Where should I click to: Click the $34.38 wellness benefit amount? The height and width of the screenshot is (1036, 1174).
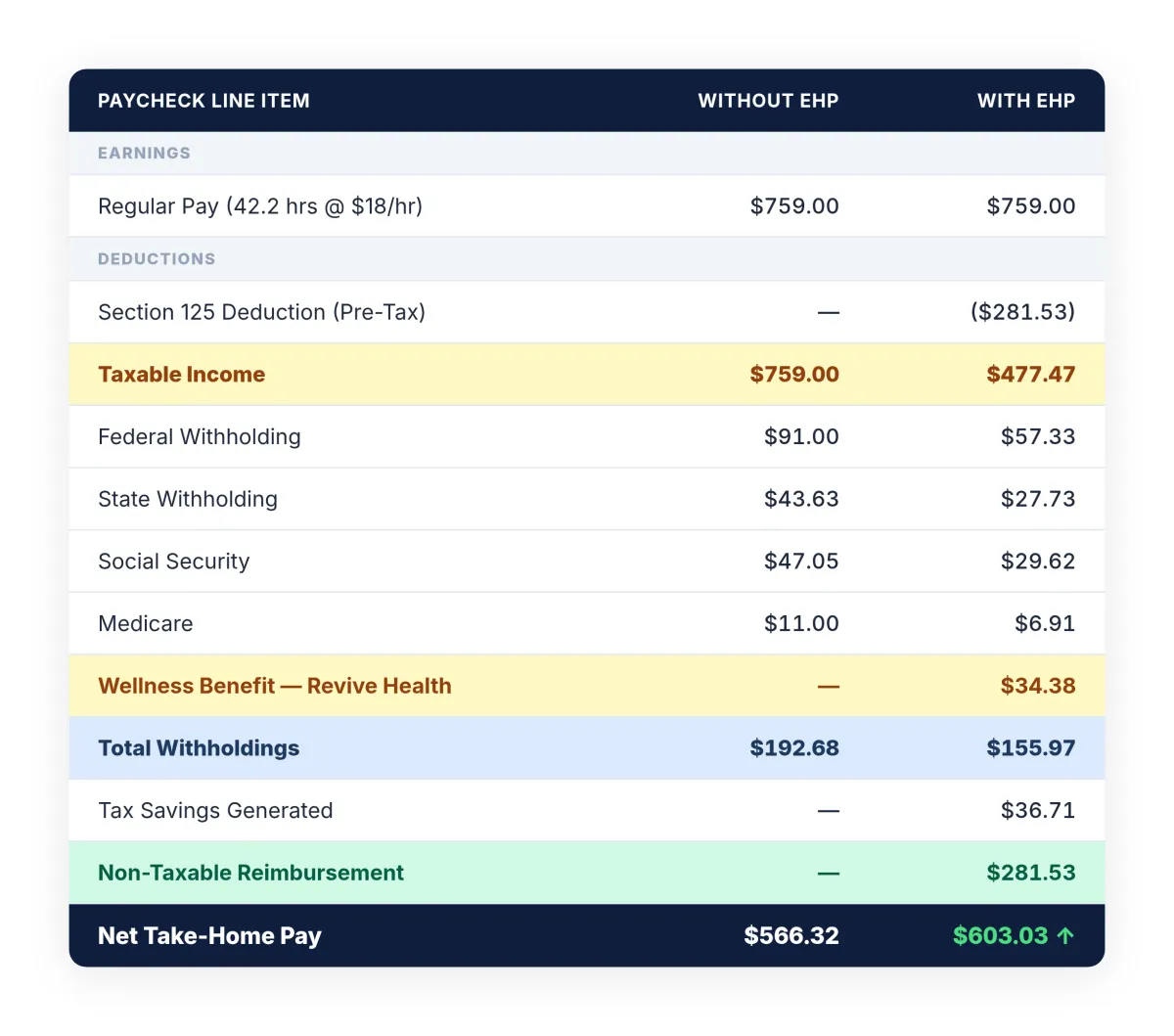click(x=1037, y=686)
